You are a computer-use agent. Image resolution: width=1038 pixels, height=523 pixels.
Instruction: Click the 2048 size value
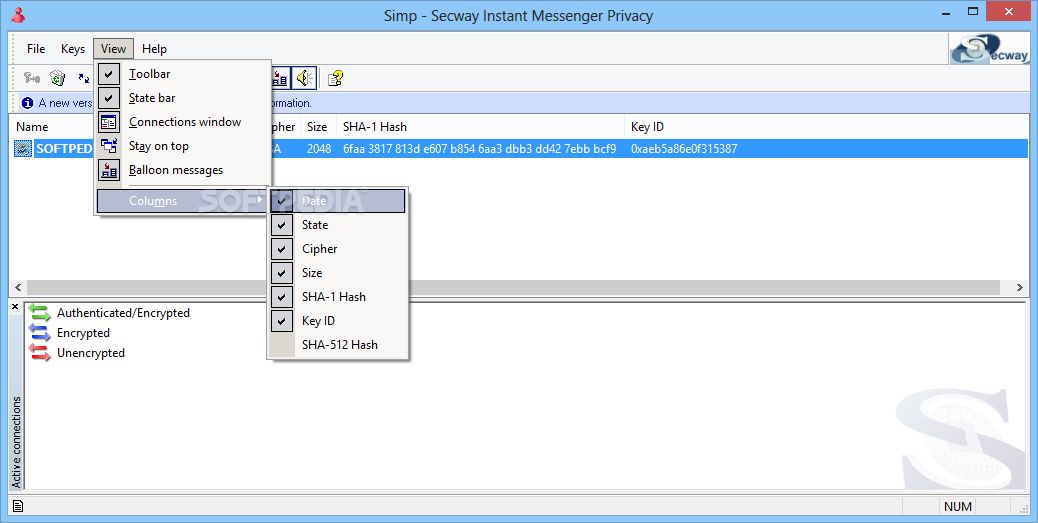pos(319,148)
